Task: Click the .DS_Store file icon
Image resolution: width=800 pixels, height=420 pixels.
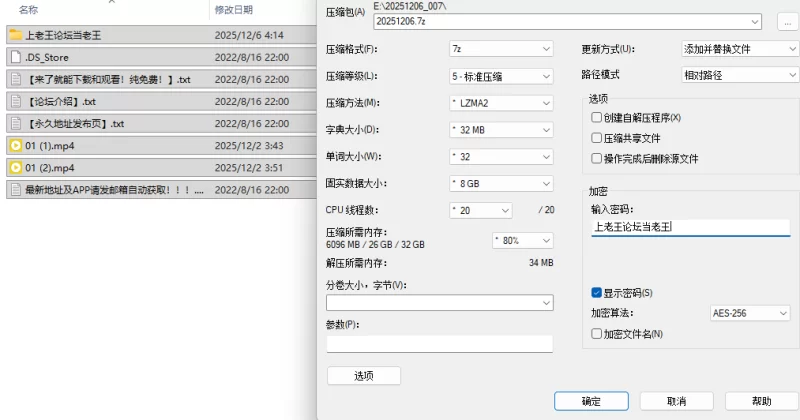Action: tap(16, 57)
